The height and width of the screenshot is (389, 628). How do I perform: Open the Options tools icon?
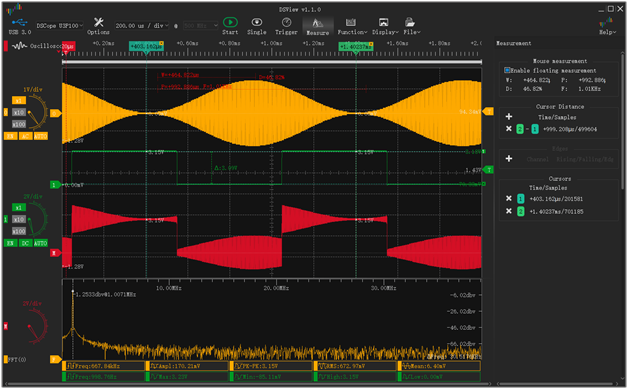click(99, 22)
